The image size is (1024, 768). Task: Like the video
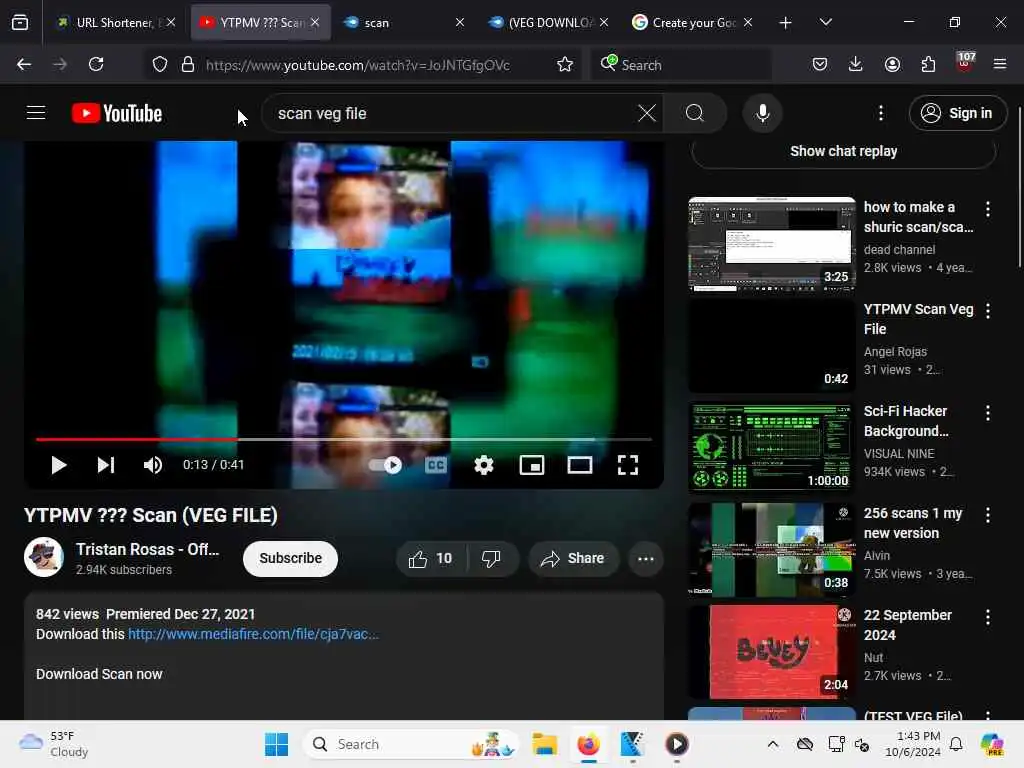click(x=431, y=558)
